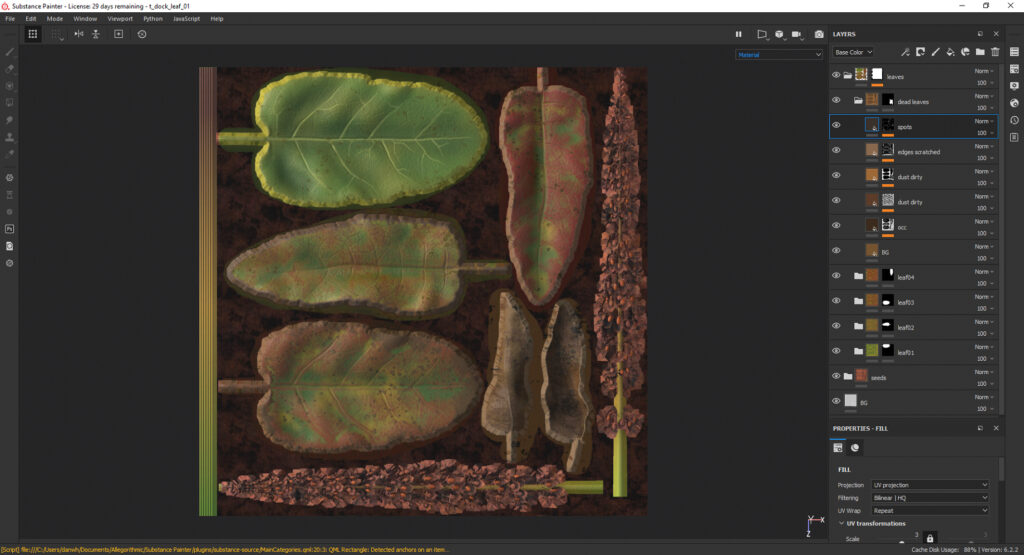Click the camera screenshot icon
This screenshot has width=1024, height=555.
tap(819, 34)
